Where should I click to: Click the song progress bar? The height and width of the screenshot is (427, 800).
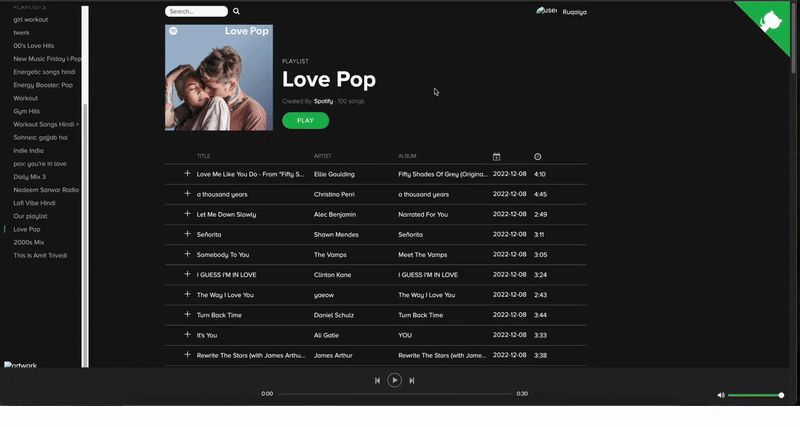point(395,394)
